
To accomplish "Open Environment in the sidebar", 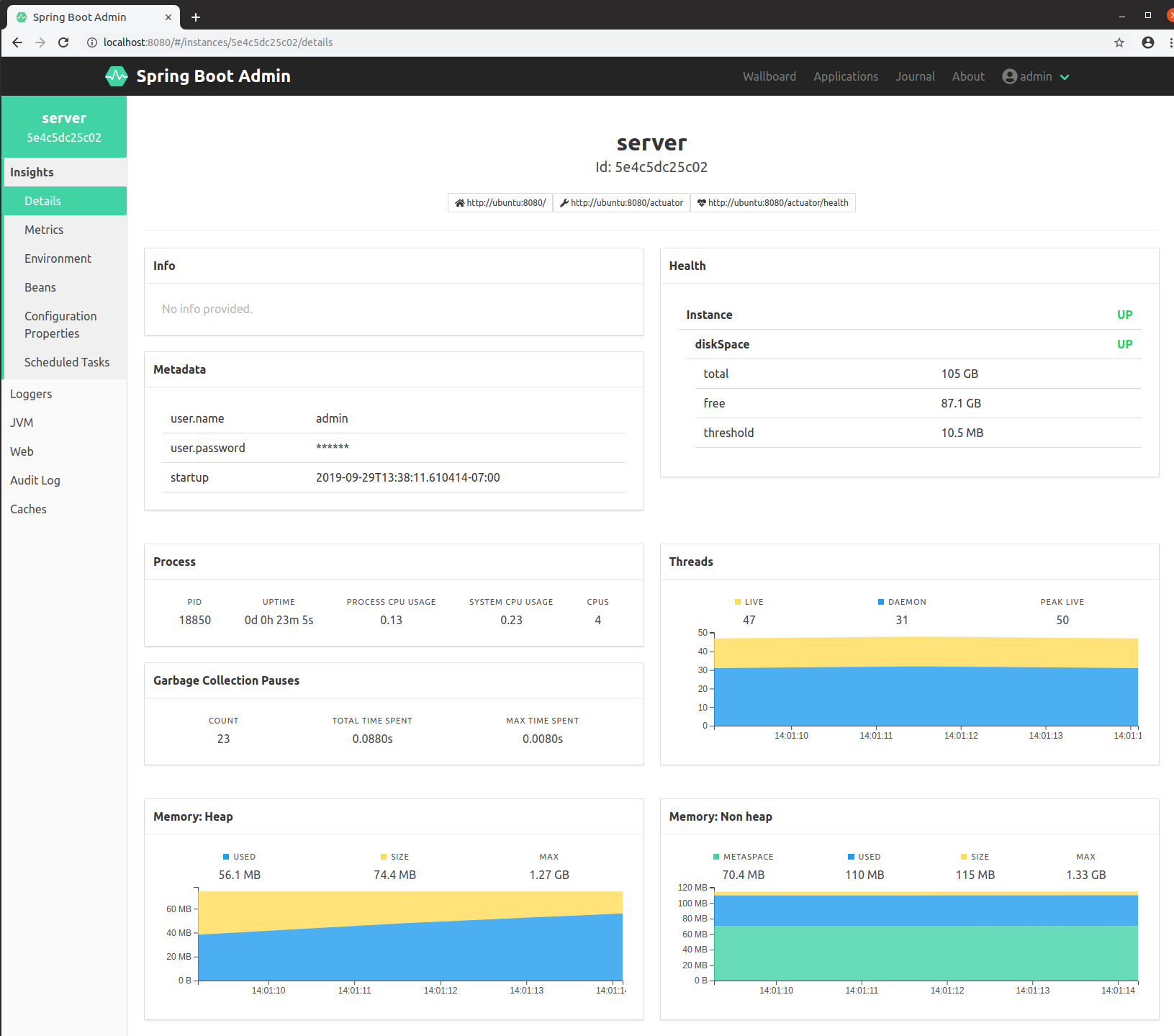I will coord(64,258).
